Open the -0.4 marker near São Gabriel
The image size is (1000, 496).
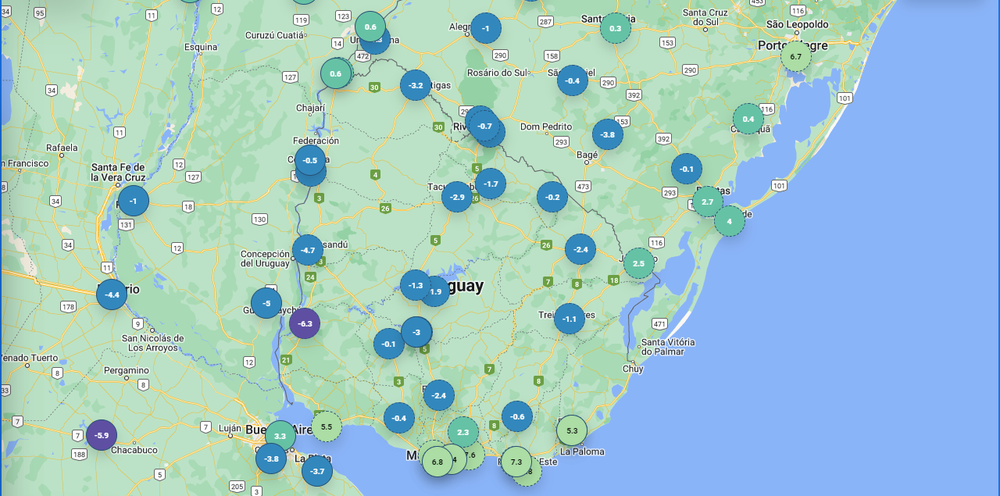(x=573, y=80)
